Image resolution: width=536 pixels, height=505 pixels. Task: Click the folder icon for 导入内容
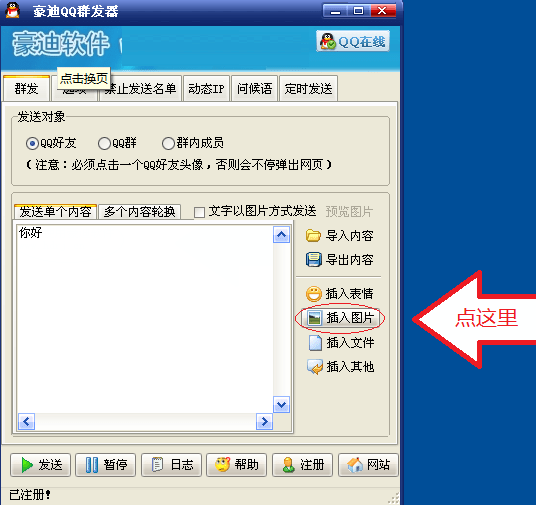coord(313,236)
